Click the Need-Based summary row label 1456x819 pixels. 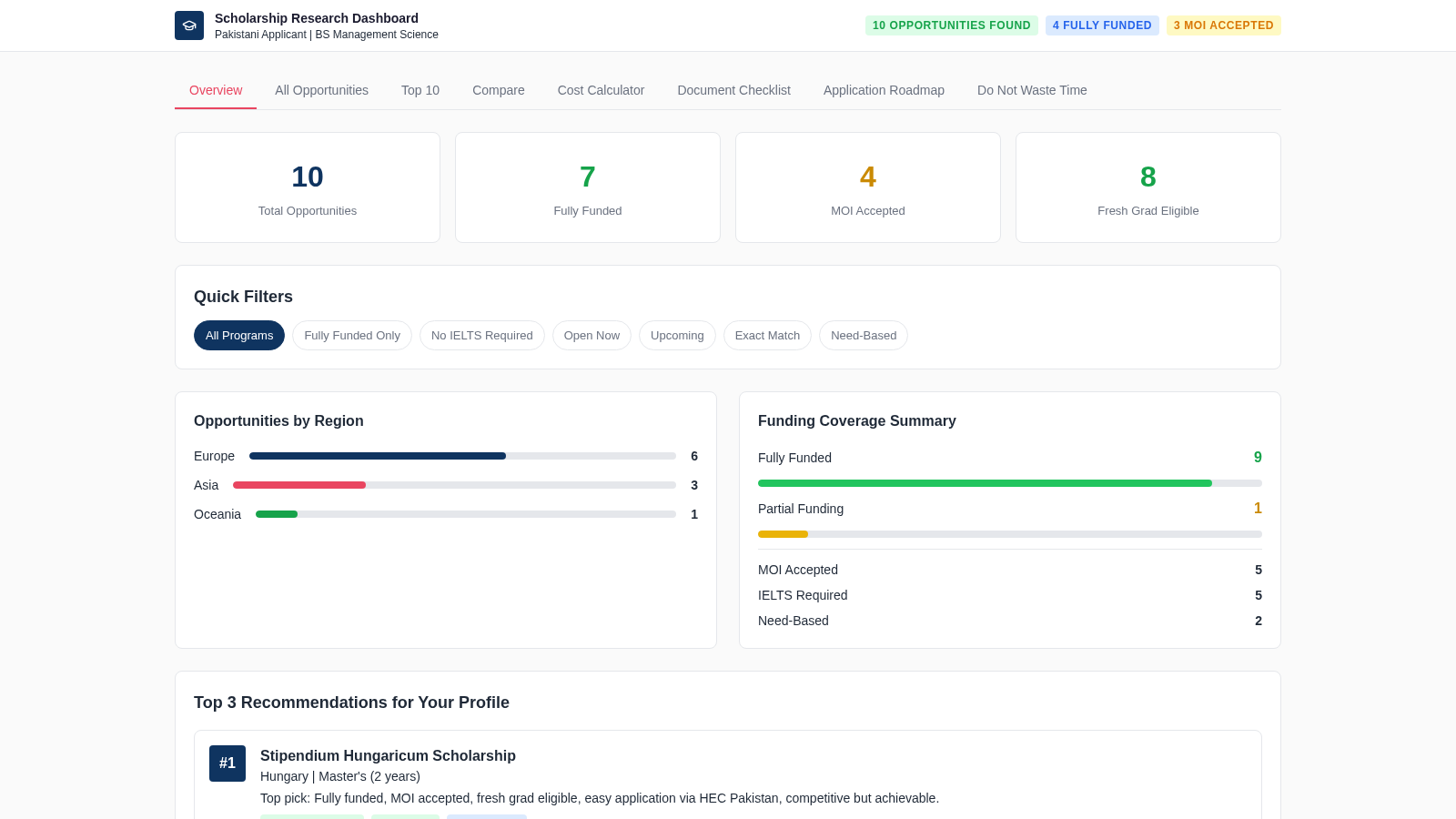(x=794, y=621)
